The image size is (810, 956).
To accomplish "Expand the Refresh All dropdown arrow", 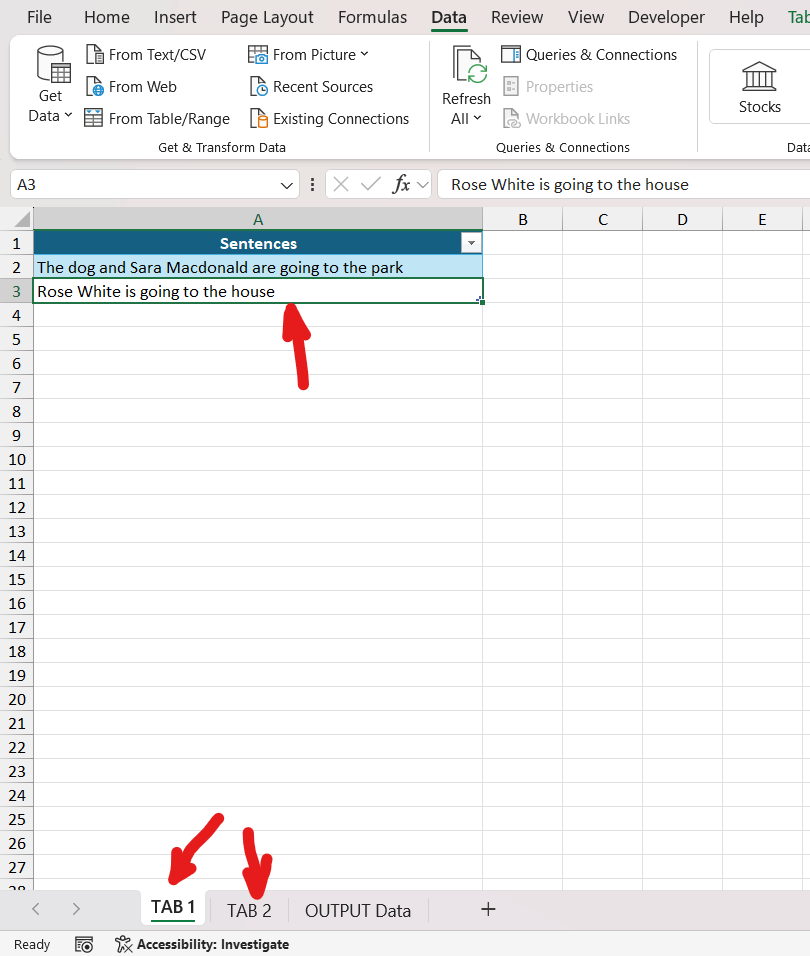I will [x=477, y=118].
